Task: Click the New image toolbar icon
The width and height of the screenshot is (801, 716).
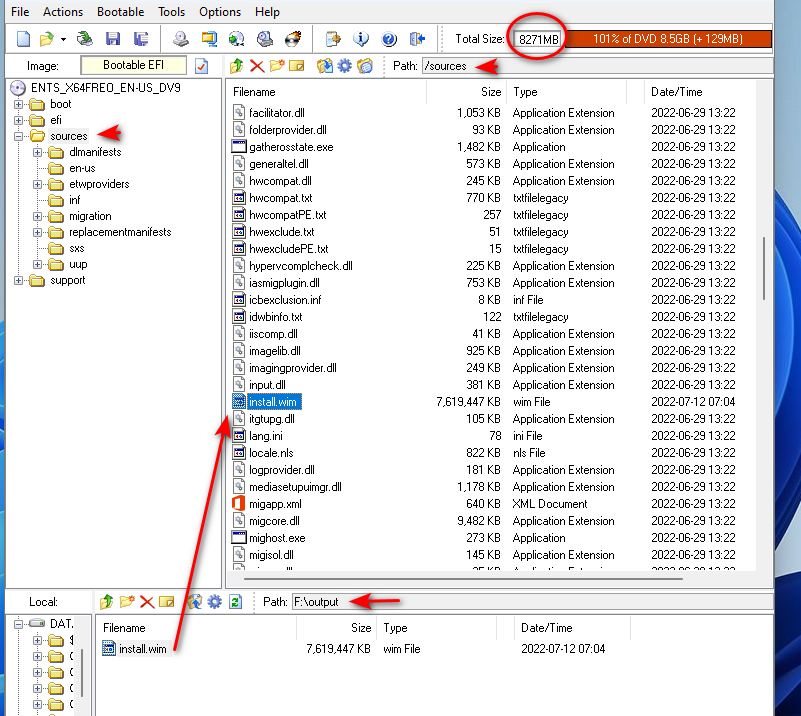Action: click(x=23, y=39)
